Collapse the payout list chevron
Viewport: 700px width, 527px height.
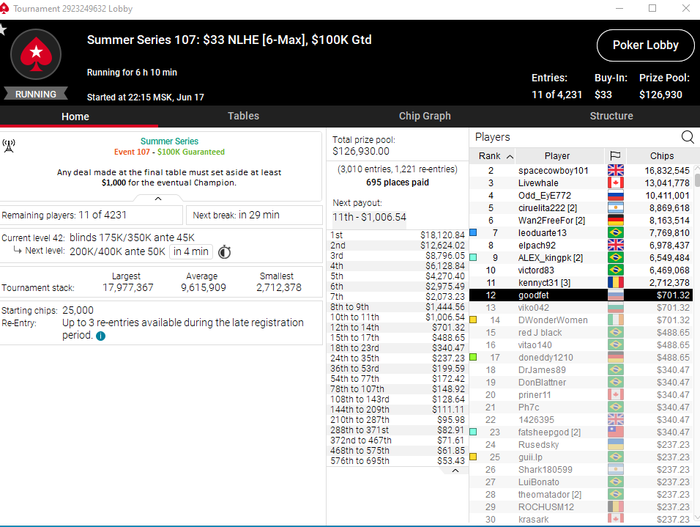click(x=455, y=471)
